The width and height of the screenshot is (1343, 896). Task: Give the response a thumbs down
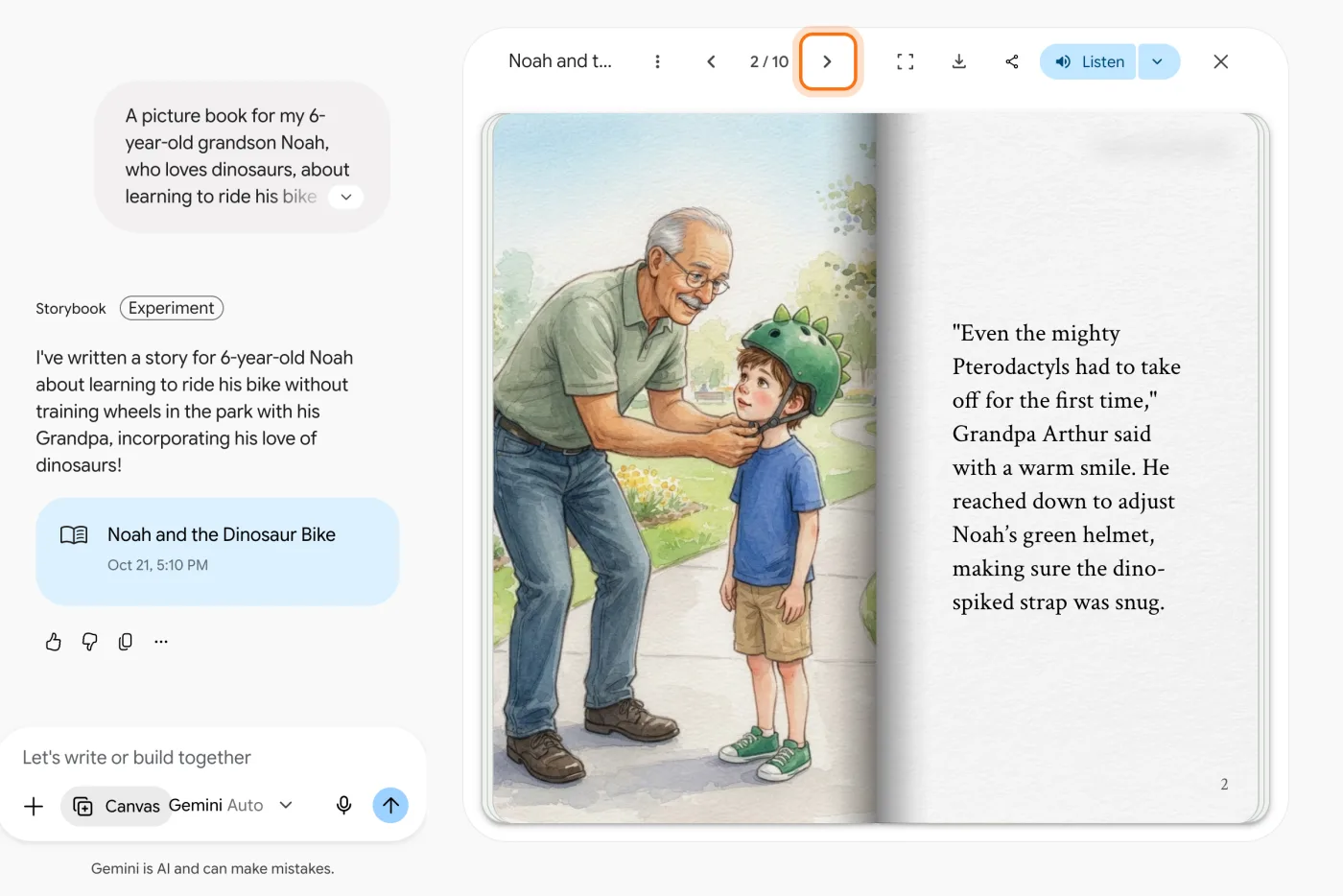(x=89, y=642)
